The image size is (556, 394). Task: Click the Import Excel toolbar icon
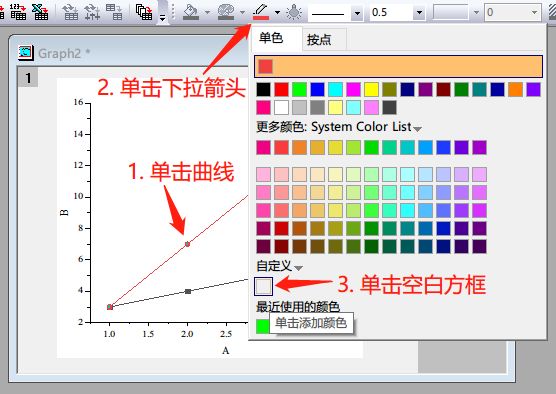[x=40, y=11]
